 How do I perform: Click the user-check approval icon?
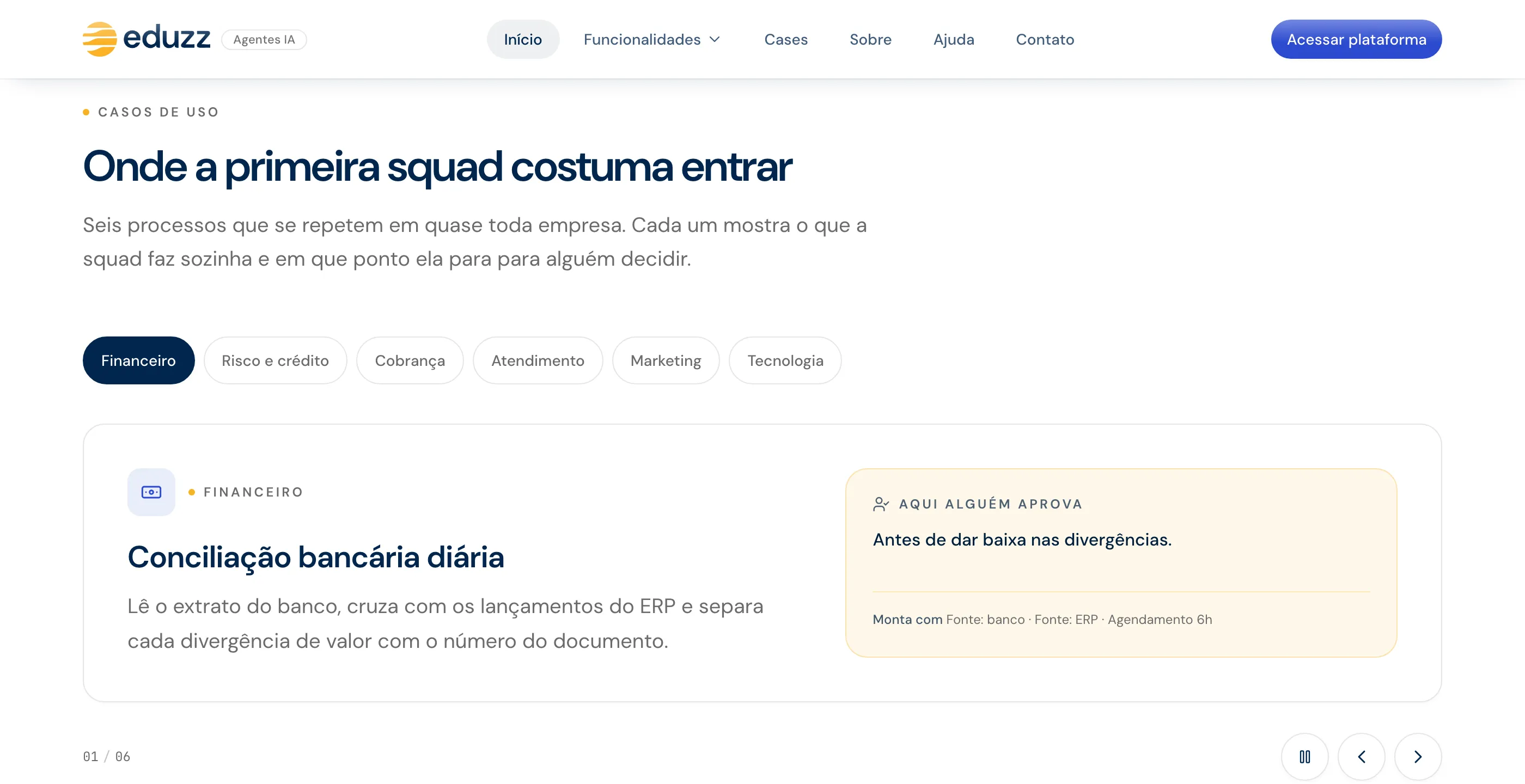pos(881,504)
